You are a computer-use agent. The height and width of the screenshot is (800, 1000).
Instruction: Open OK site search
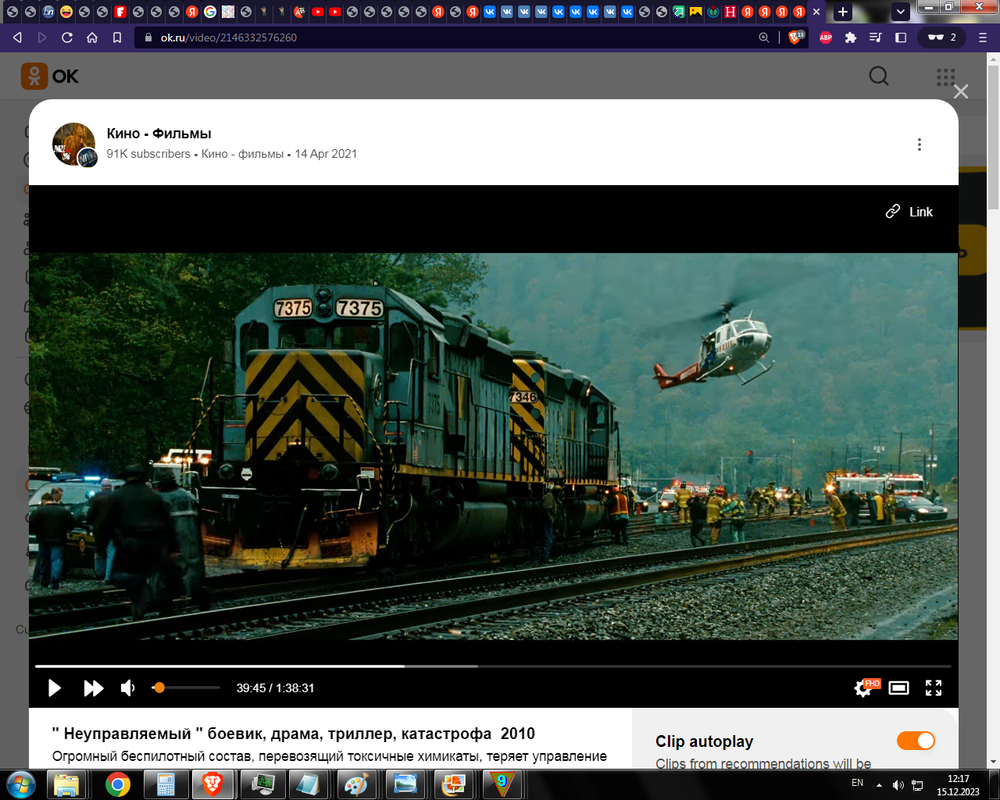point(879,76)
